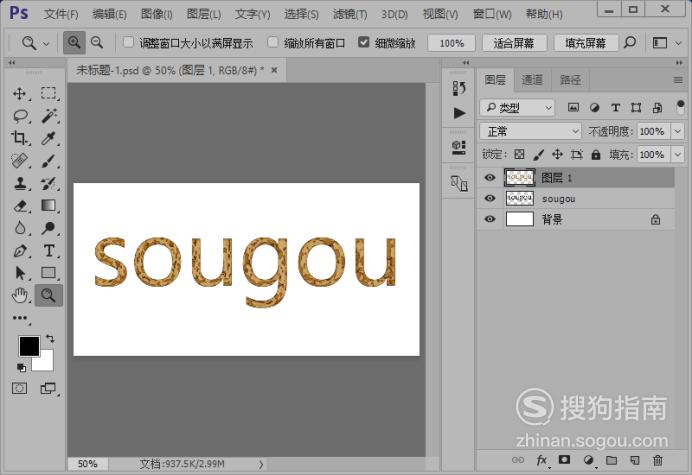
Task: Click the delete layer trash icon
Action: click(658, 460)
